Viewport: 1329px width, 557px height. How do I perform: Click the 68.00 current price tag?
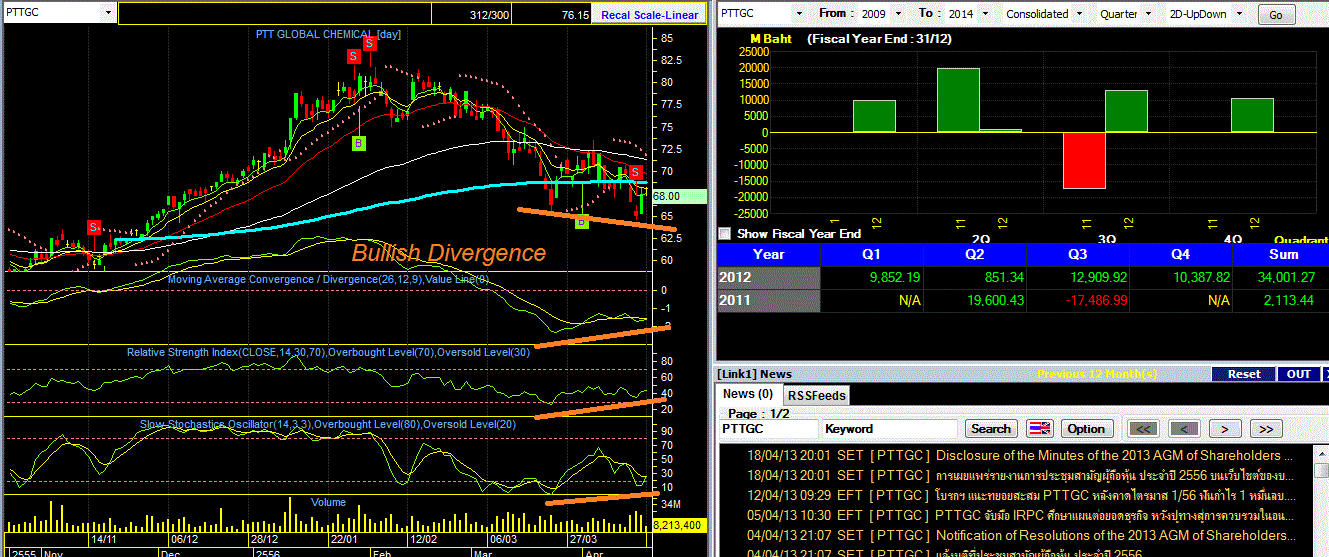click(680, 197)
